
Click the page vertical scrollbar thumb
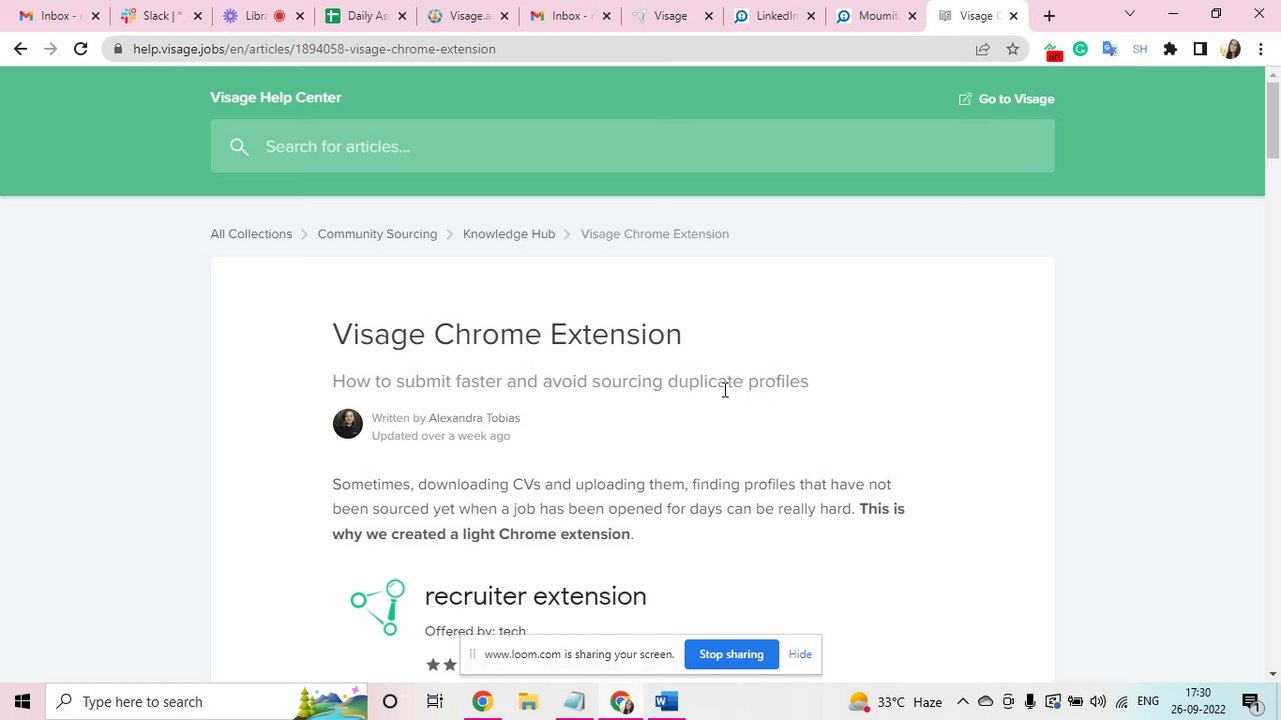coord(1273,120)
